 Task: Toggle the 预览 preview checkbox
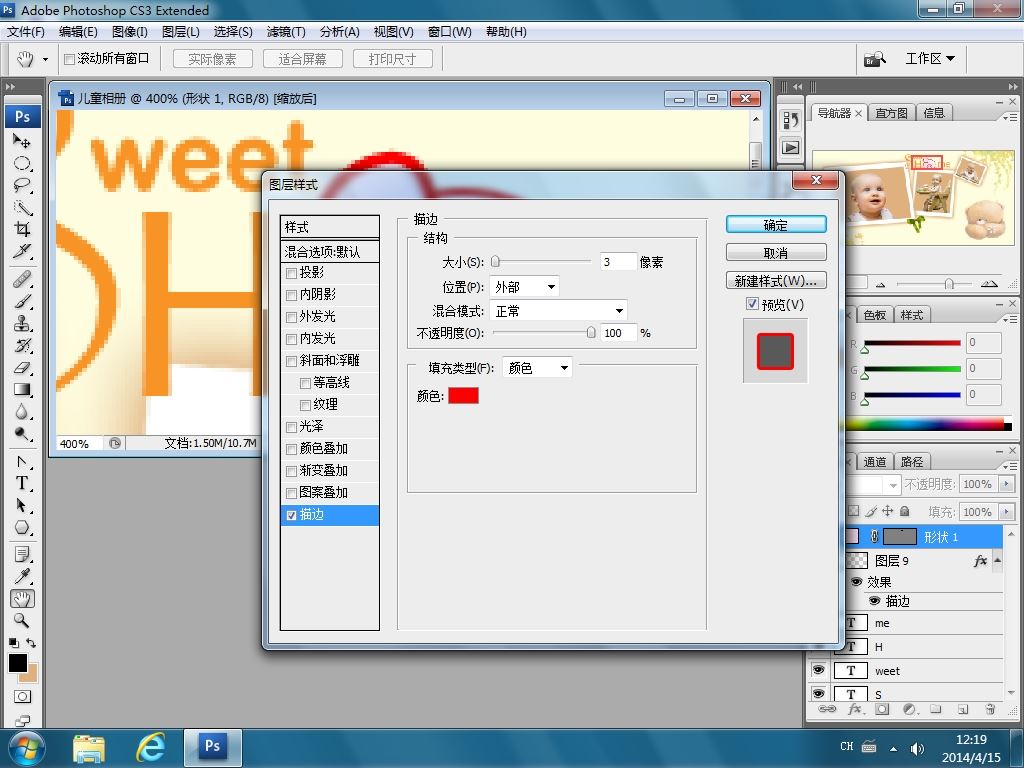[x=752, y=304]
